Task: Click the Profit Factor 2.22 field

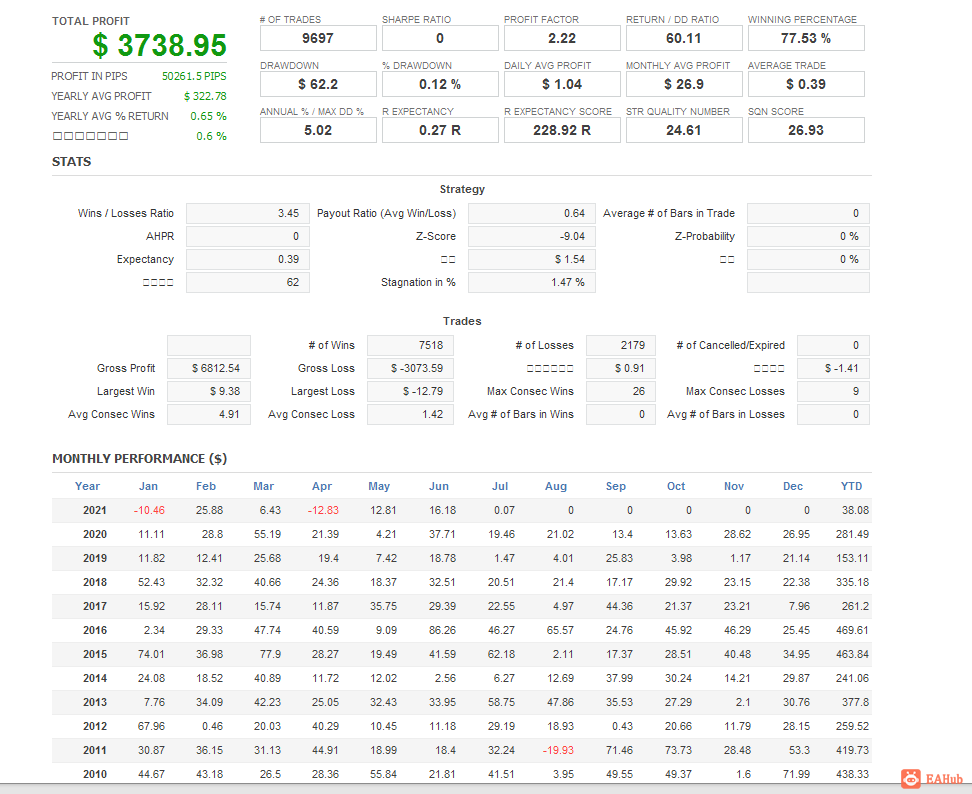Action: (562, 38)
